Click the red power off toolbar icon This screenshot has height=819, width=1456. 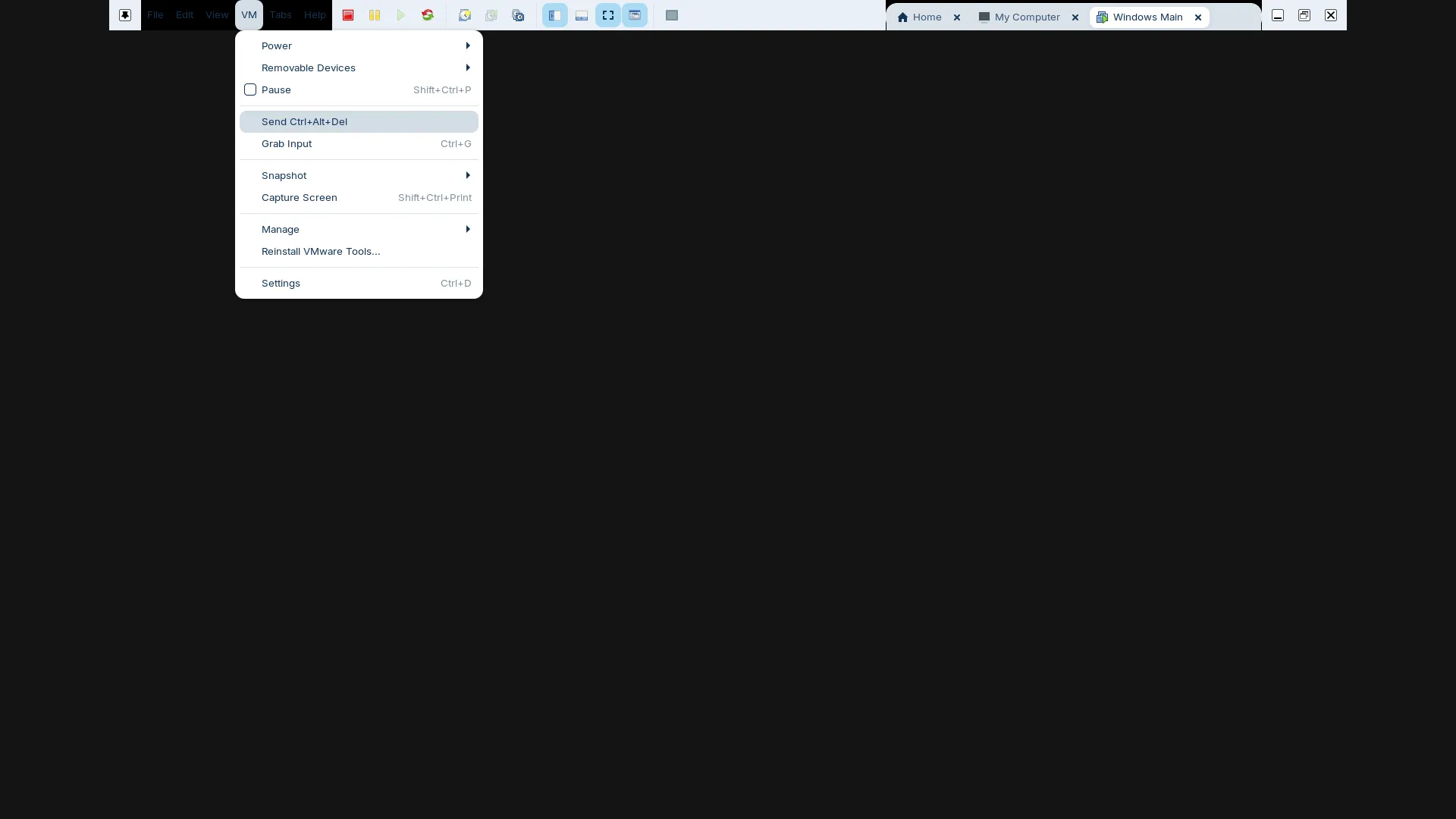point(348,15)
